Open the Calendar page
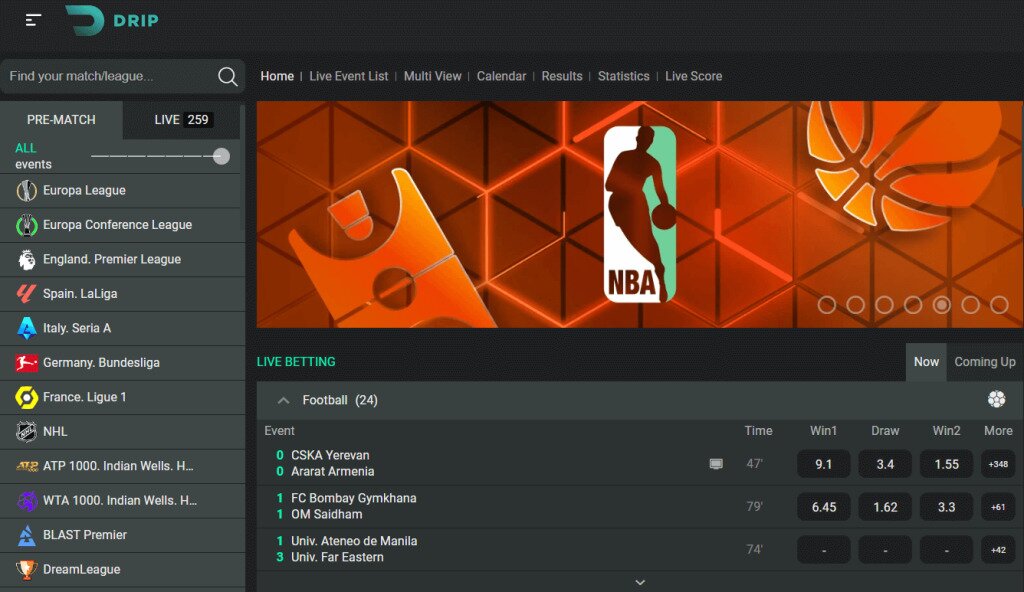 (501, 76)
